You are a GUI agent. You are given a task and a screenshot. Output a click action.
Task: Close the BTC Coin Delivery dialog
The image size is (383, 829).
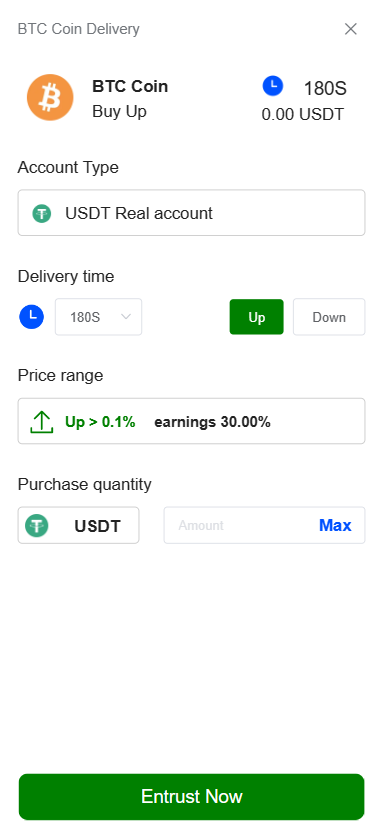(x=351, y=29)
